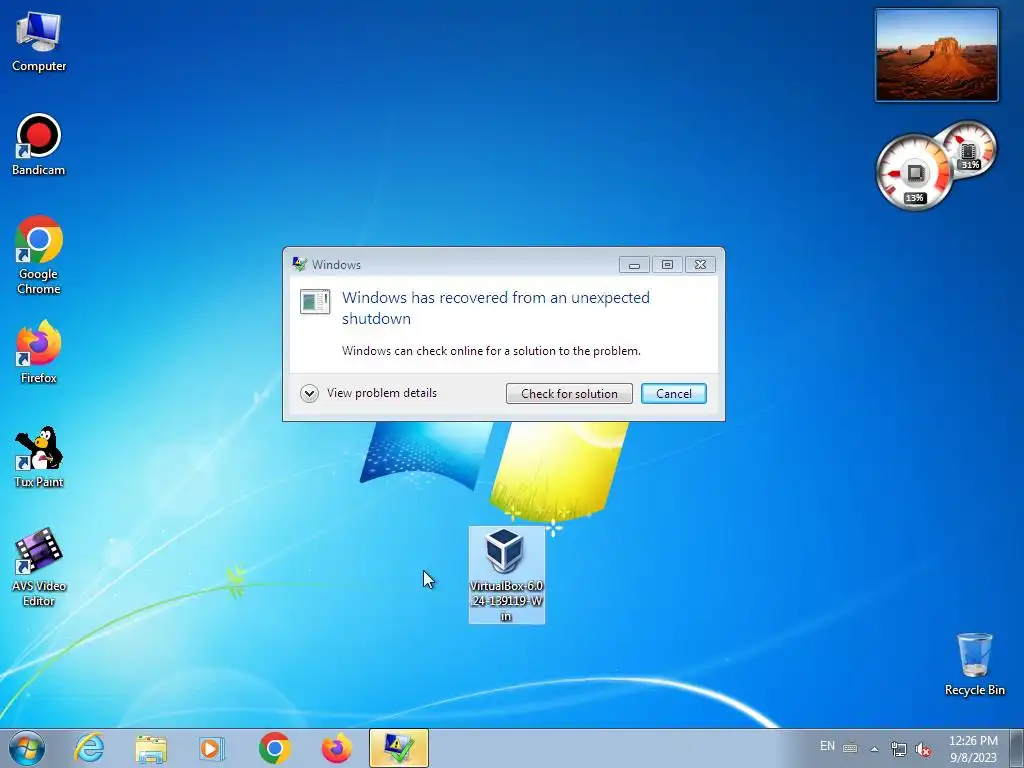Screen dimensions: 1024x768
Task: Click the network status tray icon
Action: [899, 749]
